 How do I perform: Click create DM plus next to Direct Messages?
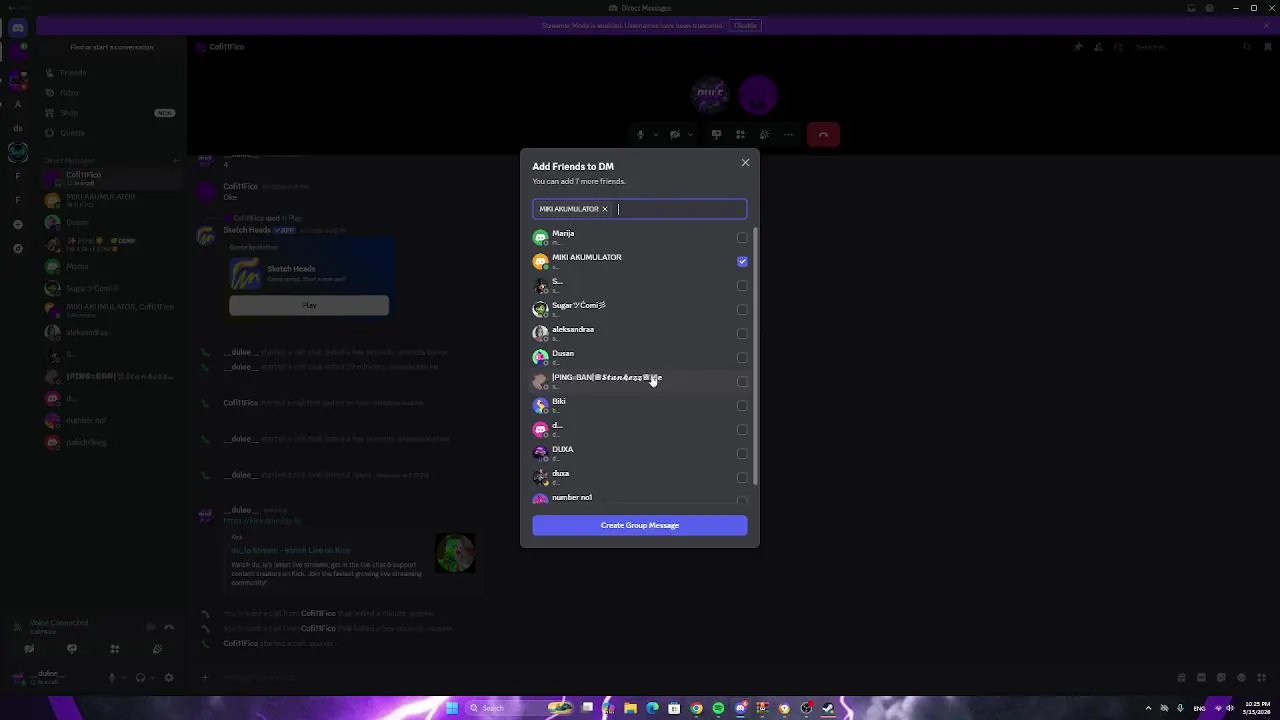tap(175, 160)
